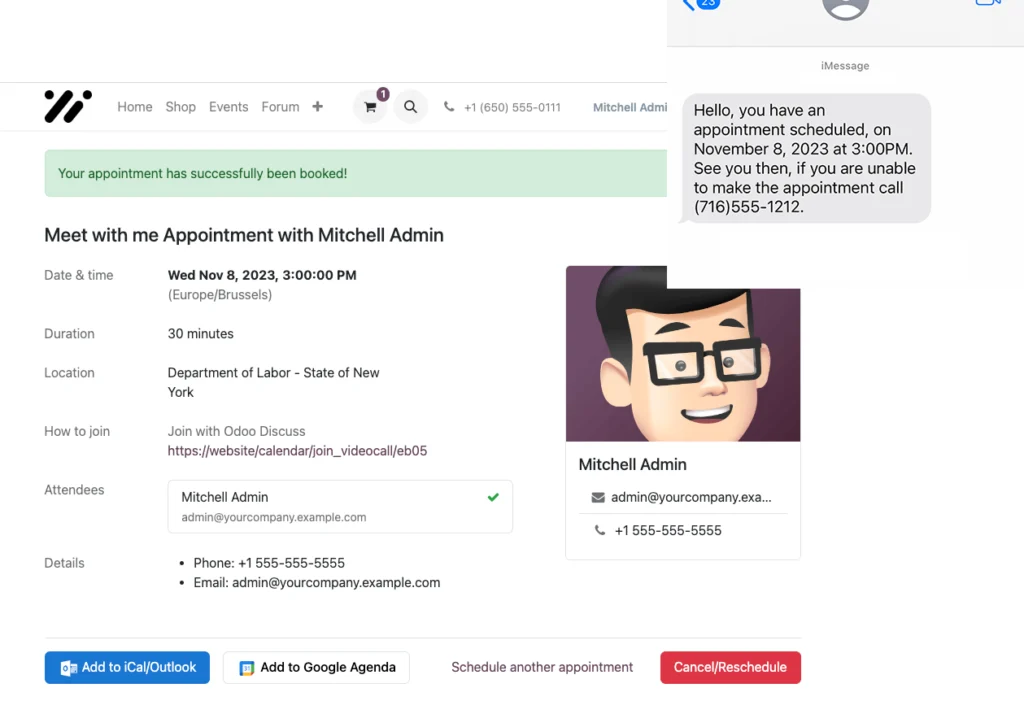Viewport: 1024px width, 727px height.
Task: Open the Home menu item
Action: pyautogui.click(x=135, y=107)
